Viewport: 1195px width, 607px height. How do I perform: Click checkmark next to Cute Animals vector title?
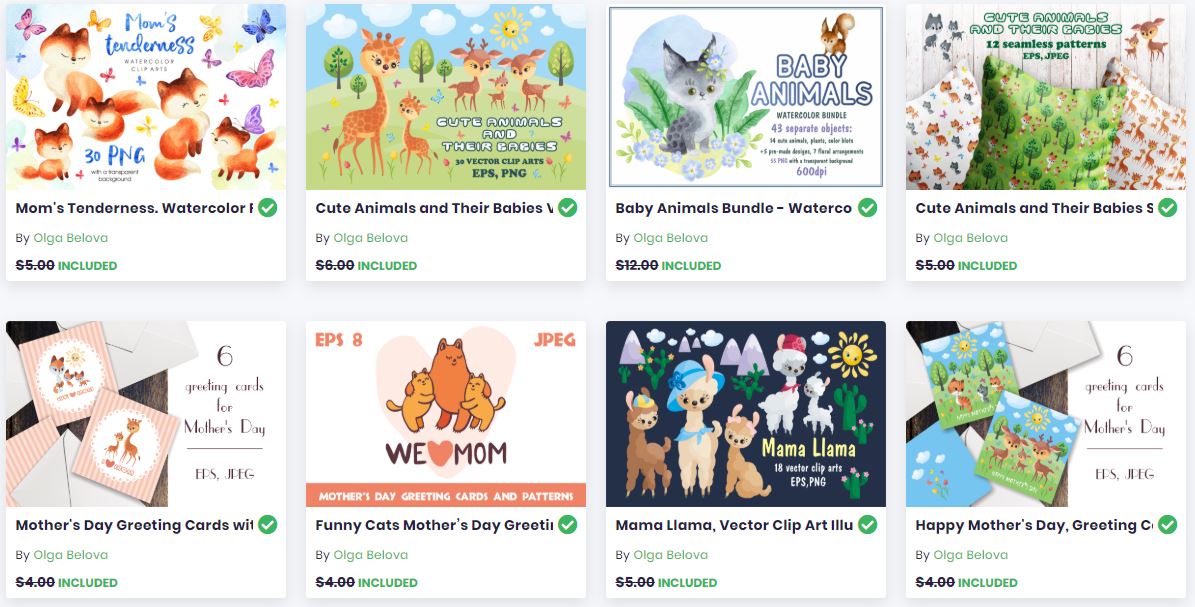(567, 207)
